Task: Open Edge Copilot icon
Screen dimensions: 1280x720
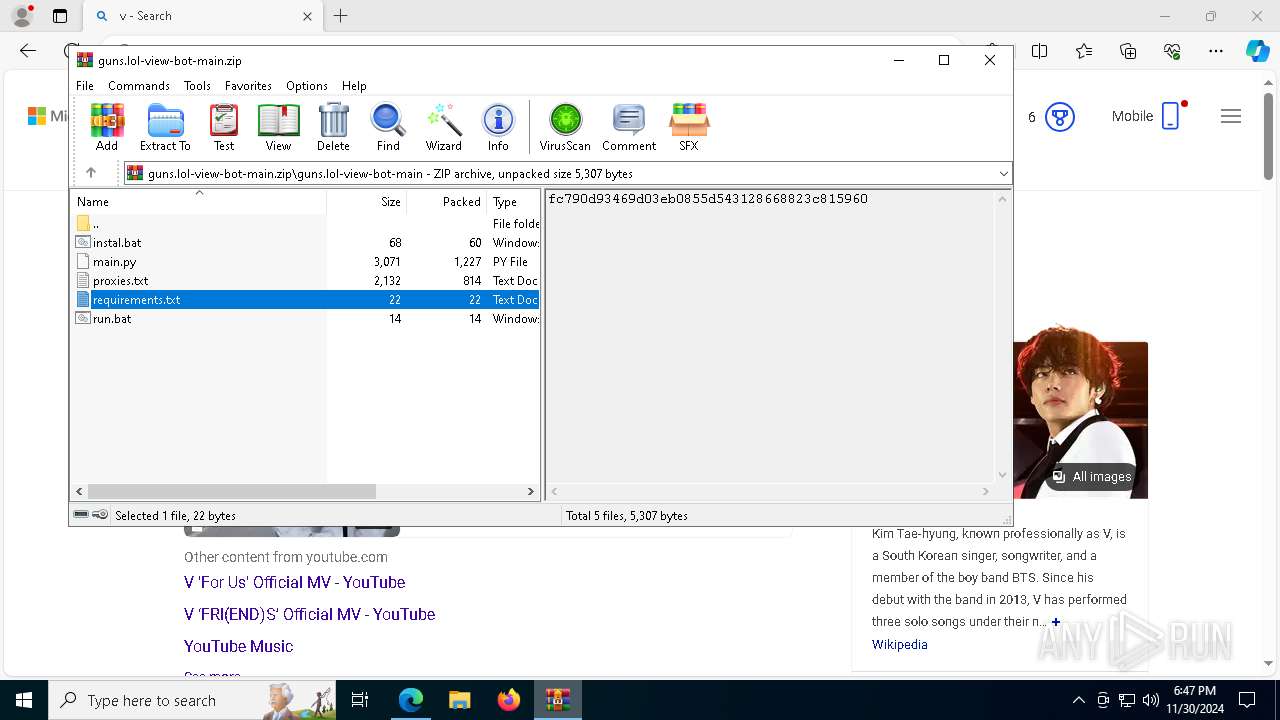Action: pos(1257,51)
